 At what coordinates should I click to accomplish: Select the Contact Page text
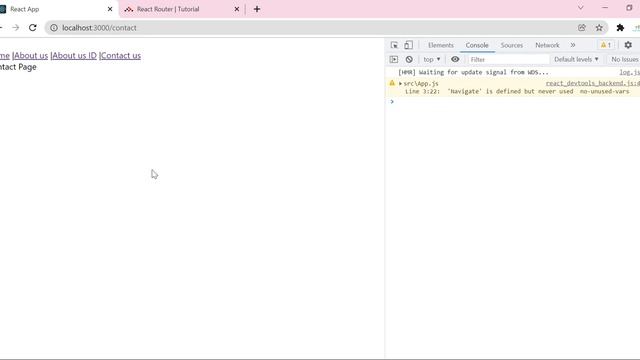point(18,67)
